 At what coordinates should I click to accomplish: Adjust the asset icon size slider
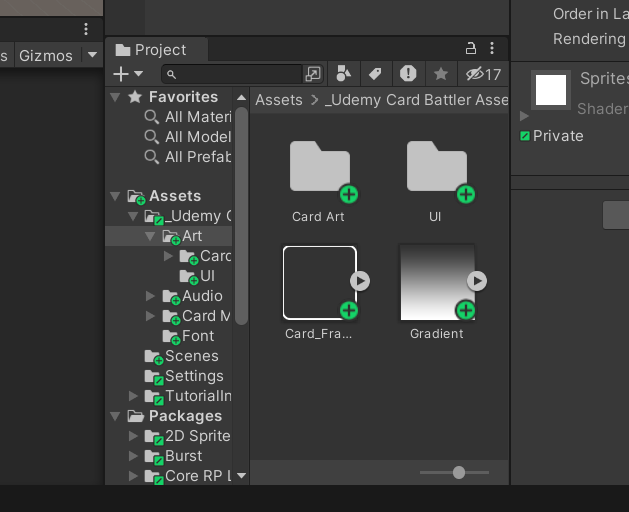(x=459, y=472)
